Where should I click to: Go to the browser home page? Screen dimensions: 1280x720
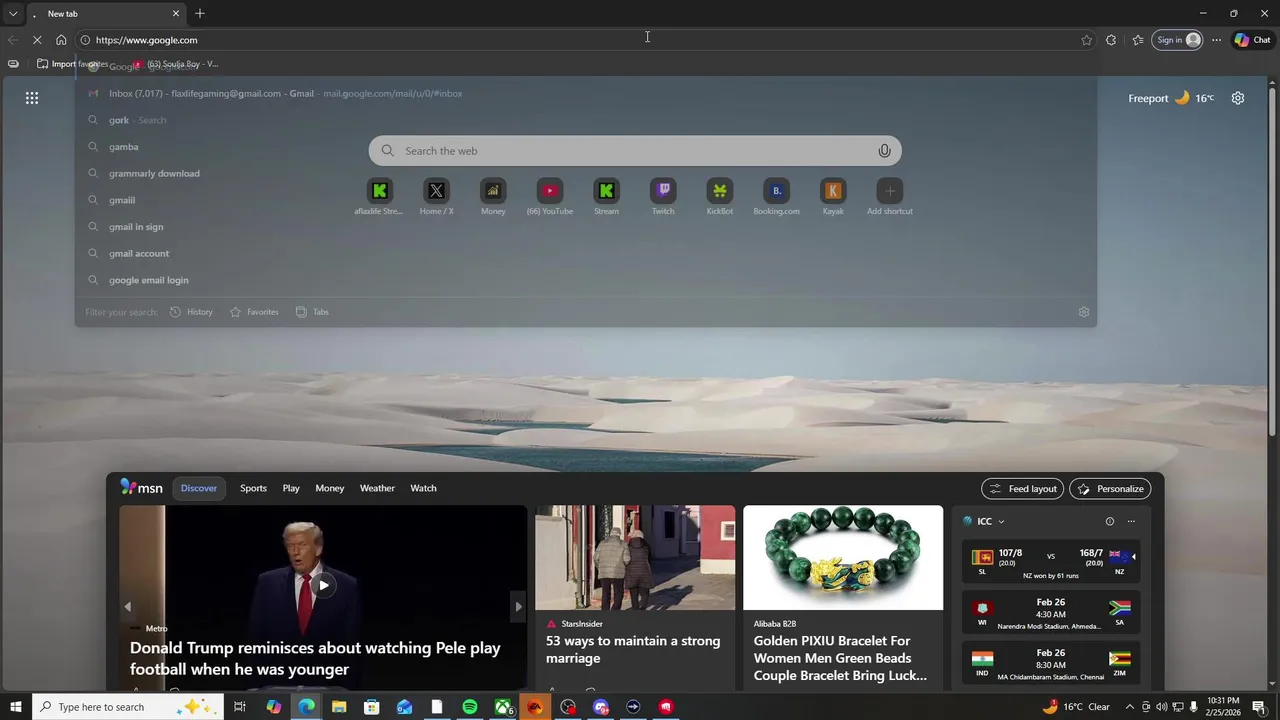(61, 40)
